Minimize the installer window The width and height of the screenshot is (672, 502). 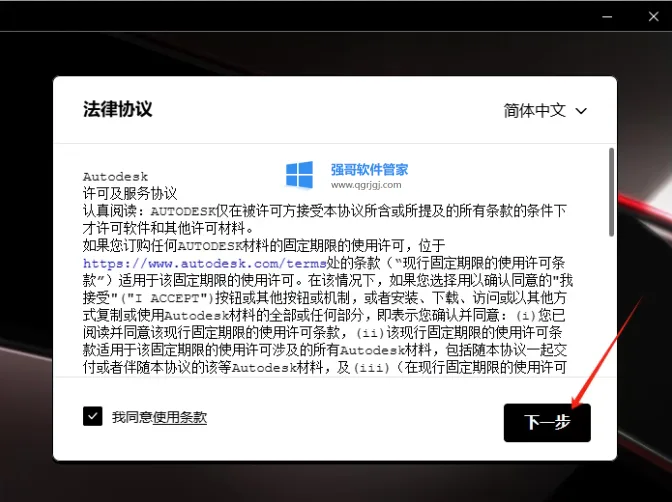click(x=607, y=16)
